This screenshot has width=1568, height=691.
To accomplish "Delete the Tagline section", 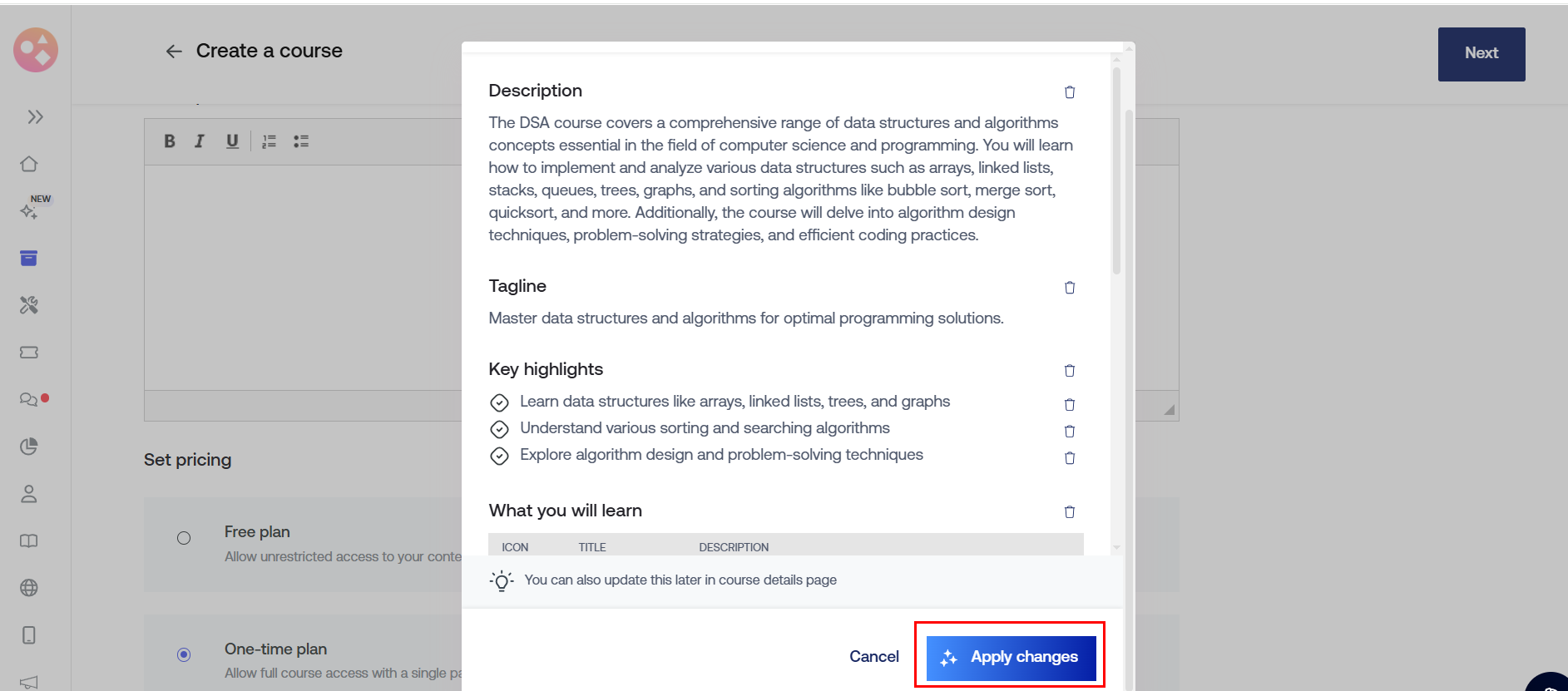I will pos(1070,288).
